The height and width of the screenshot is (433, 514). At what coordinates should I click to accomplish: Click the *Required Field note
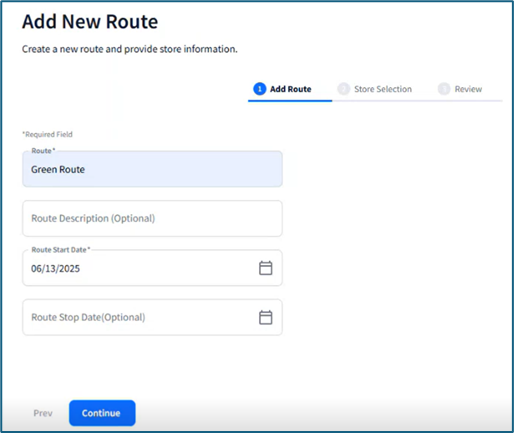[x=47, y=134]
